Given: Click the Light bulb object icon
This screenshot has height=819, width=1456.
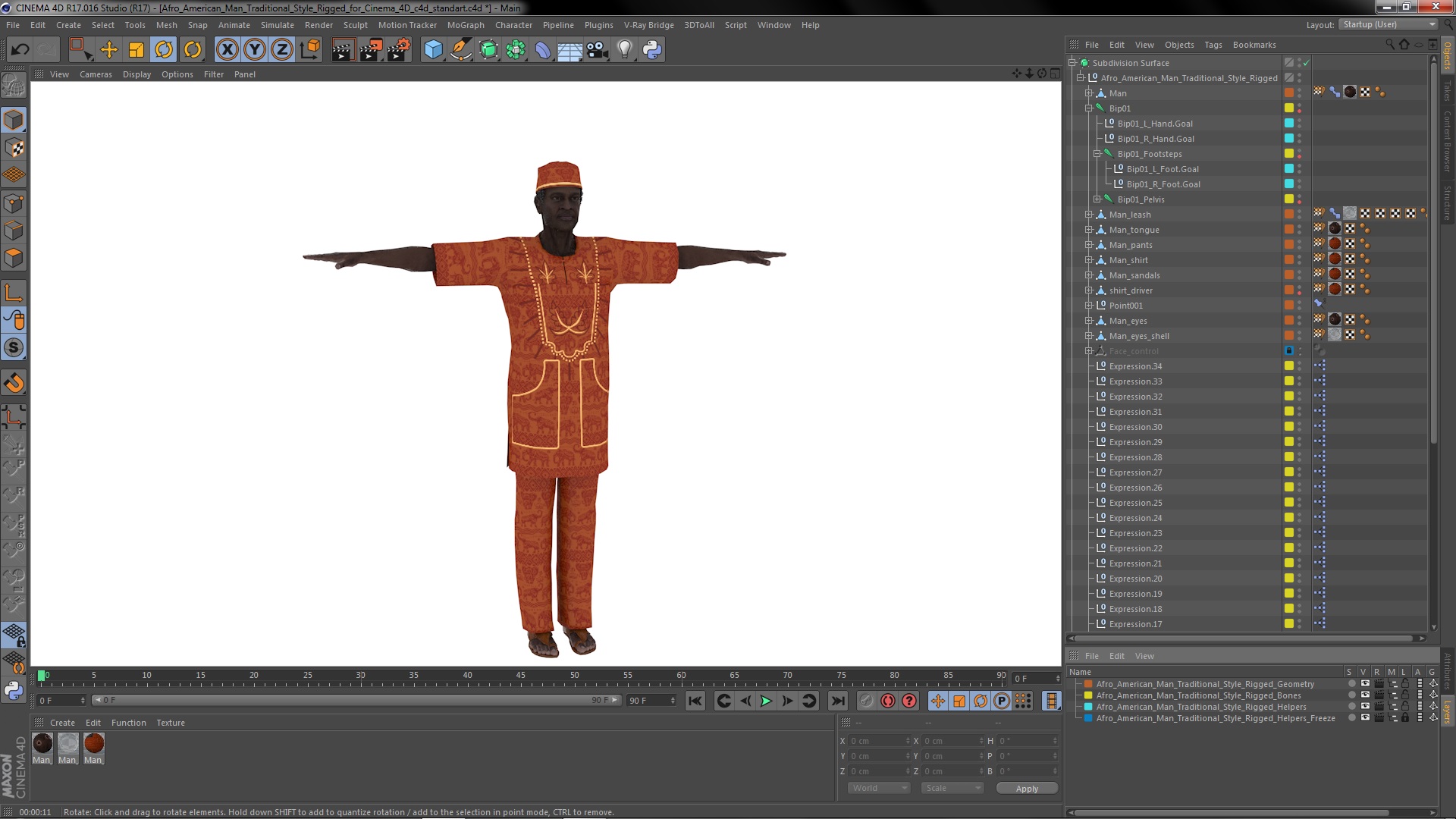Looking at the screenshot, I should click(624, 50).
